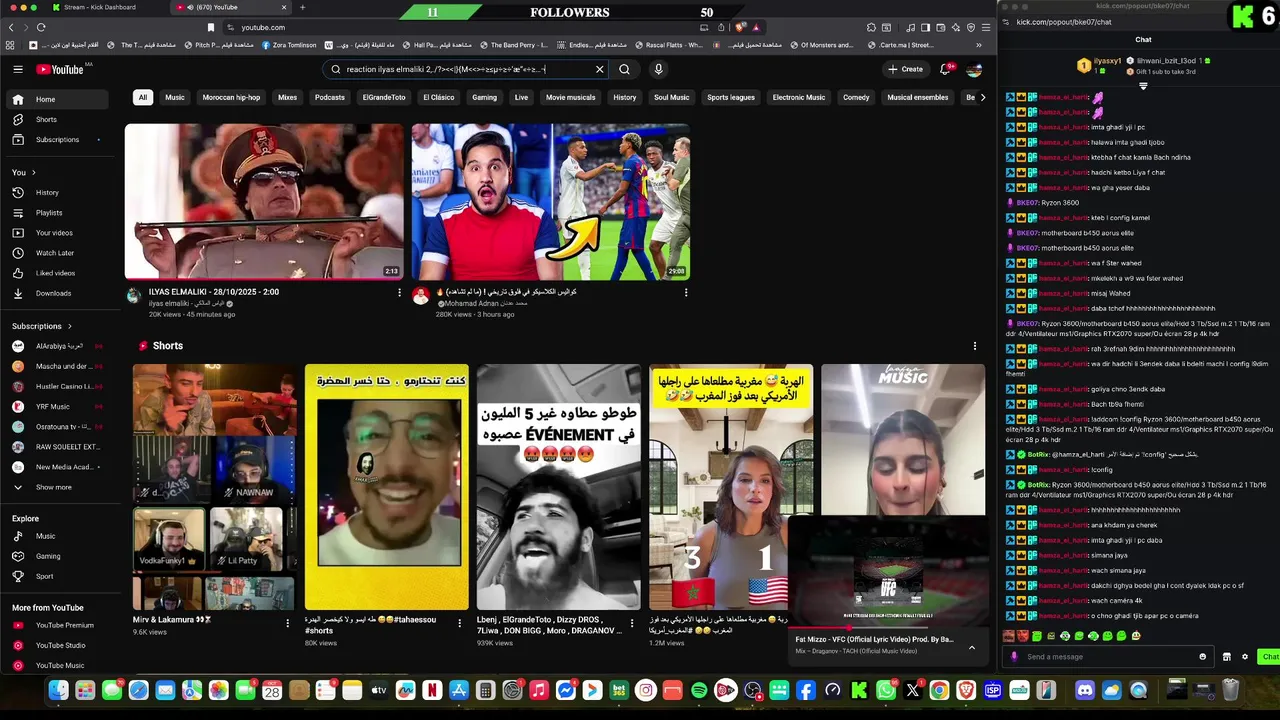This screenshot has height=720, width=1280.
Task: Switch to Stream - Kick Dashboard tab
Action: click(x=105, y=7)
